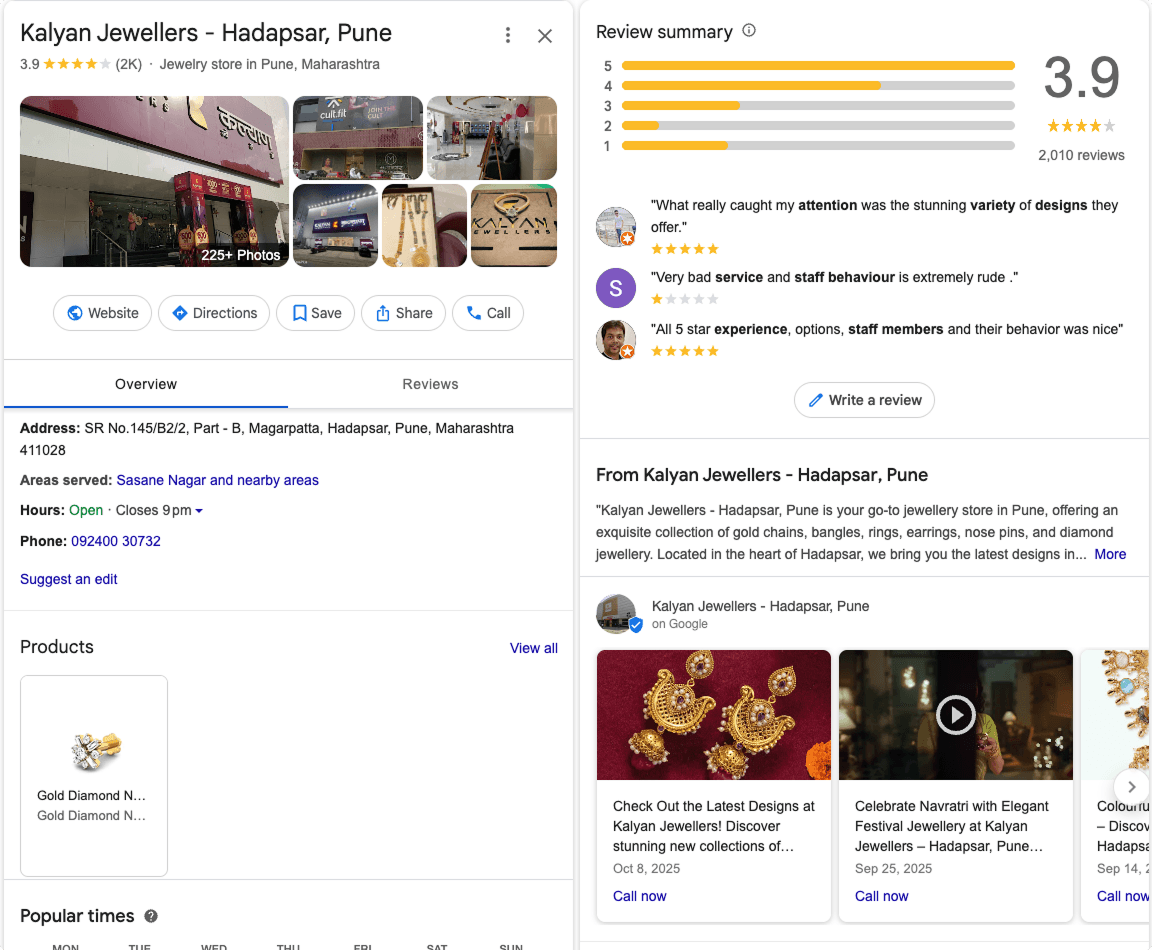View all Products

tap(533, 648)
